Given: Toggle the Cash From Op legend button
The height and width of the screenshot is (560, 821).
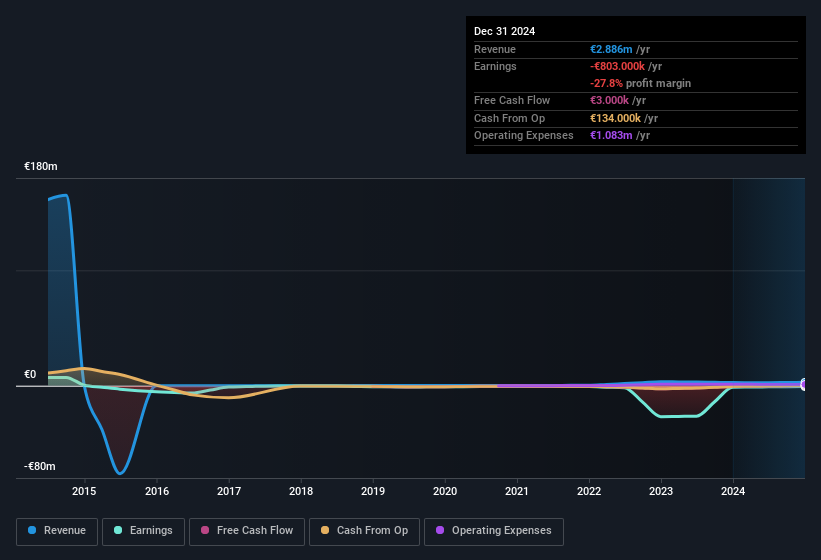Looking at the screenshot, I should [x=364, y=532].
